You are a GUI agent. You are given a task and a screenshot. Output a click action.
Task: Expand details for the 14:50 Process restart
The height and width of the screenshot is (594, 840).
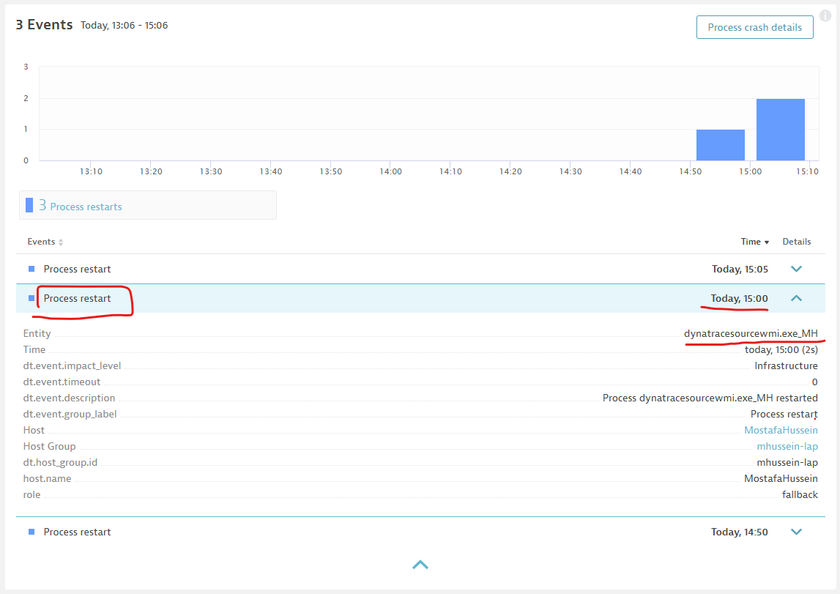click(796, 532)
